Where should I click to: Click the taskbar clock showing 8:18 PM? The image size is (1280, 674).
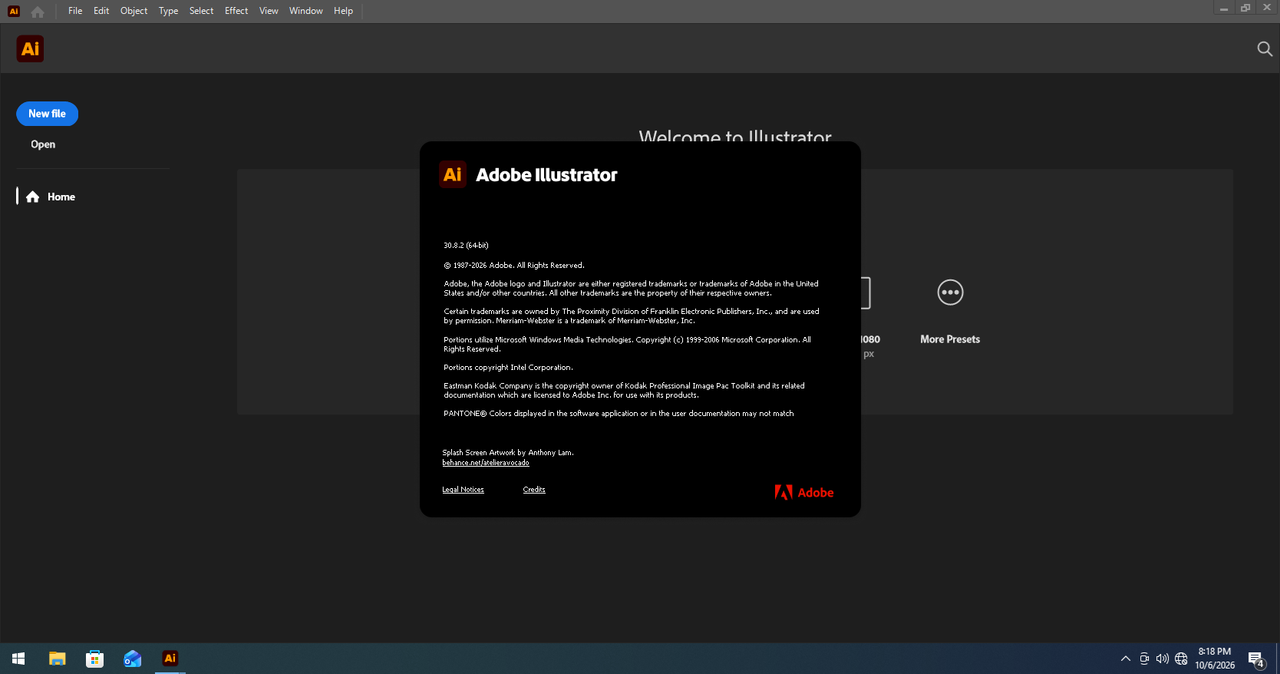pos(1214,652)
